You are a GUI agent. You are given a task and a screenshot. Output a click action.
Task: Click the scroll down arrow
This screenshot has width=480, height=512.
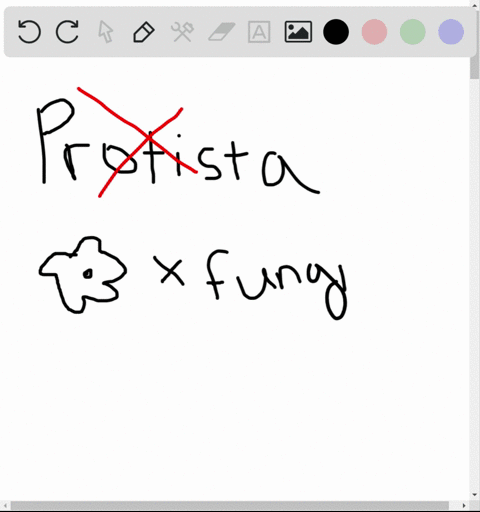474,495
